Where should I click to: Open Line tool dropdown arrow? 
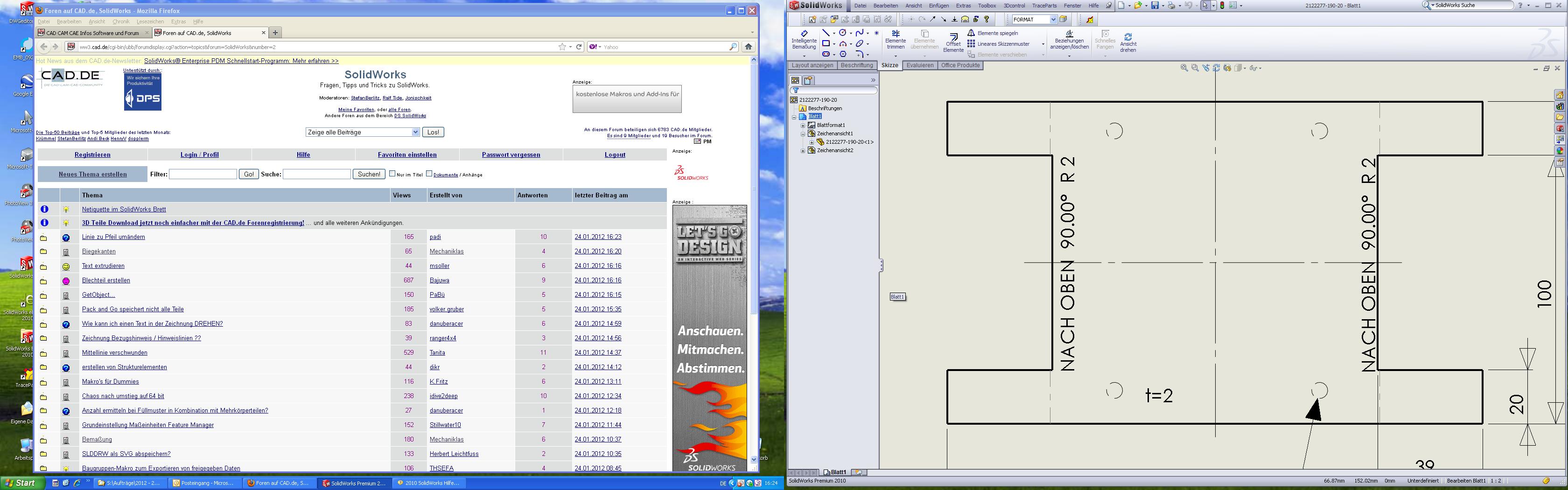coord(833,34)
